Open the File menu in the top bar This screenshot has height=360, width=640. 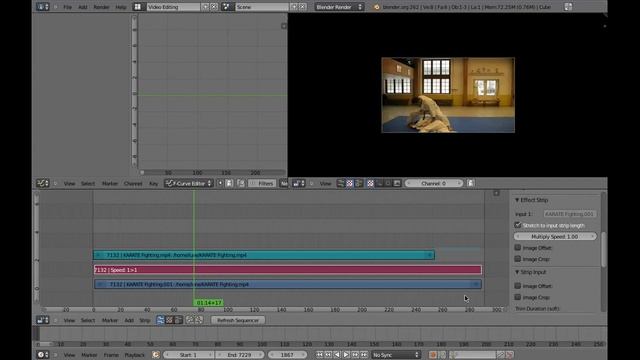click(x=67, y=7)
